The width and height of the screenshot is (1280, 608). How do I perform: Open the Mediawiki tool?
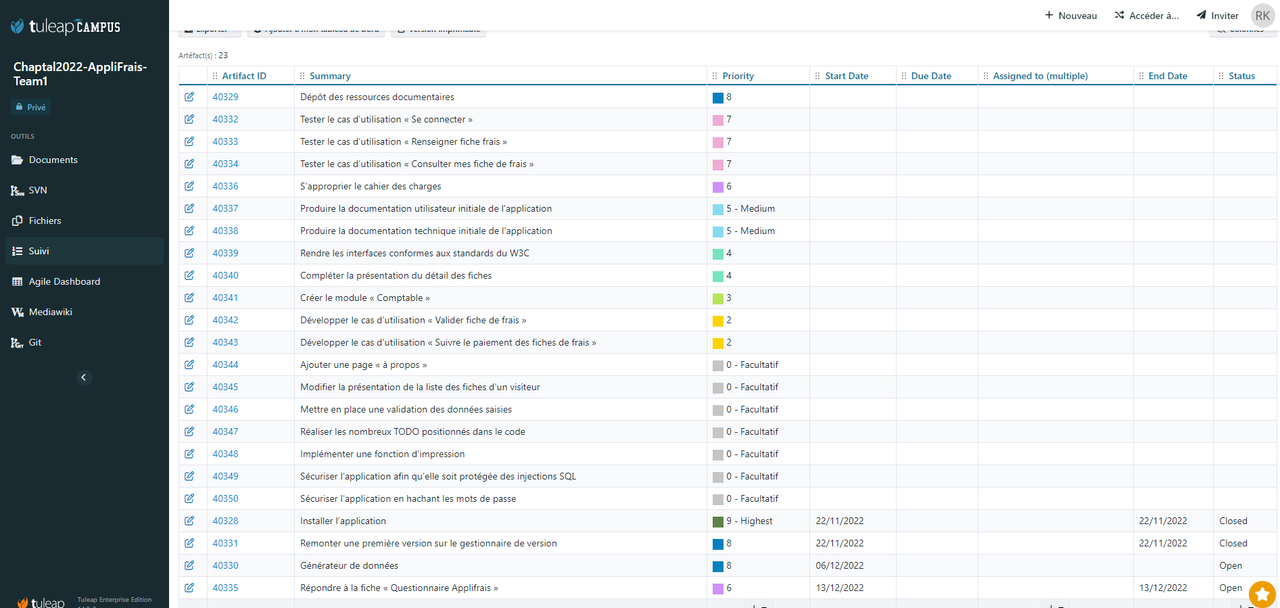click(x=82, y=312)
